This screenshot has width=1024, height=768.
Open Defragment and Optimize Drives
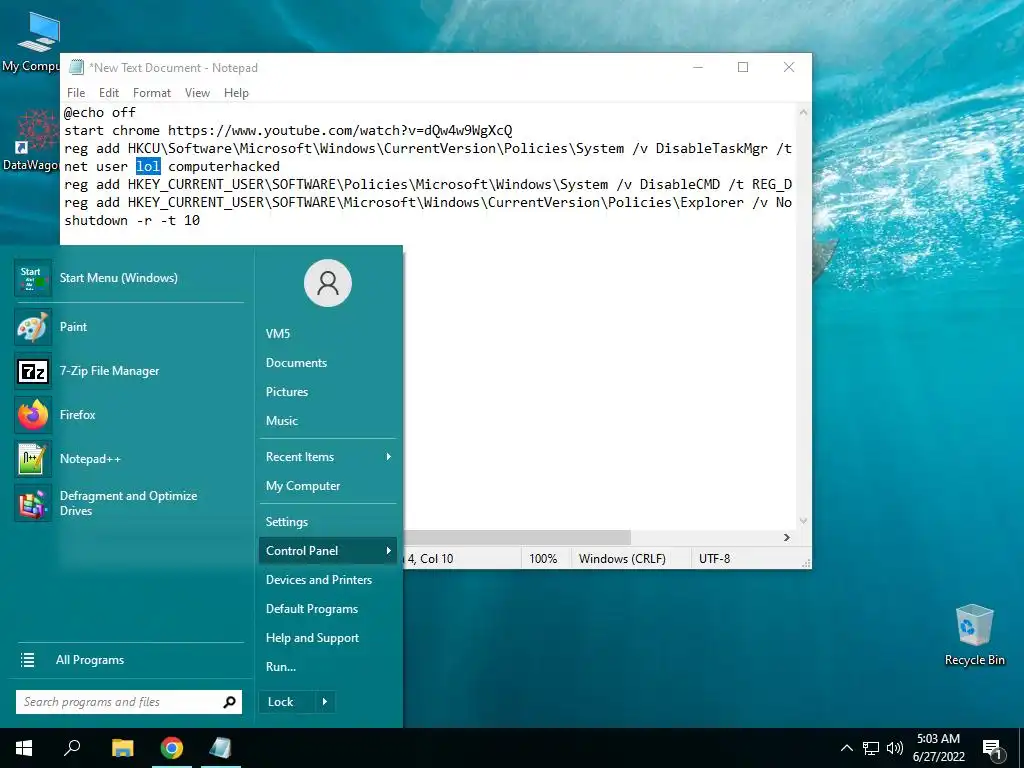[x=33, y=504]
